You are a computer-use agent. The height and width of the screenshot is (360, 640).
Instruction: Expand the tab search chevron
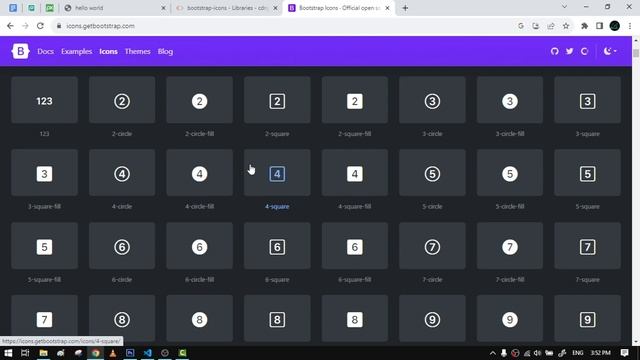564,7
